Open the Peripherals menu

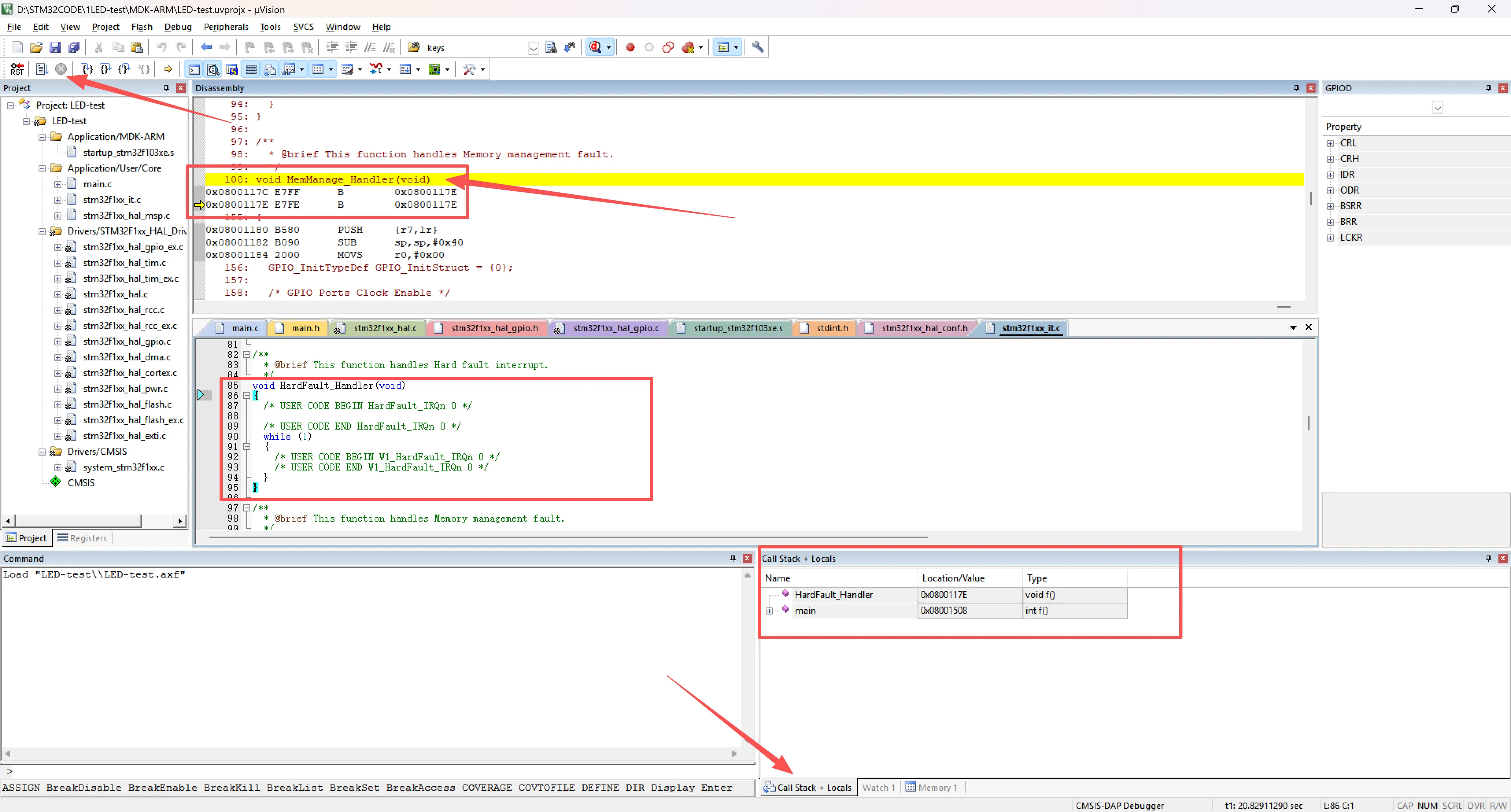pos(226,27)
